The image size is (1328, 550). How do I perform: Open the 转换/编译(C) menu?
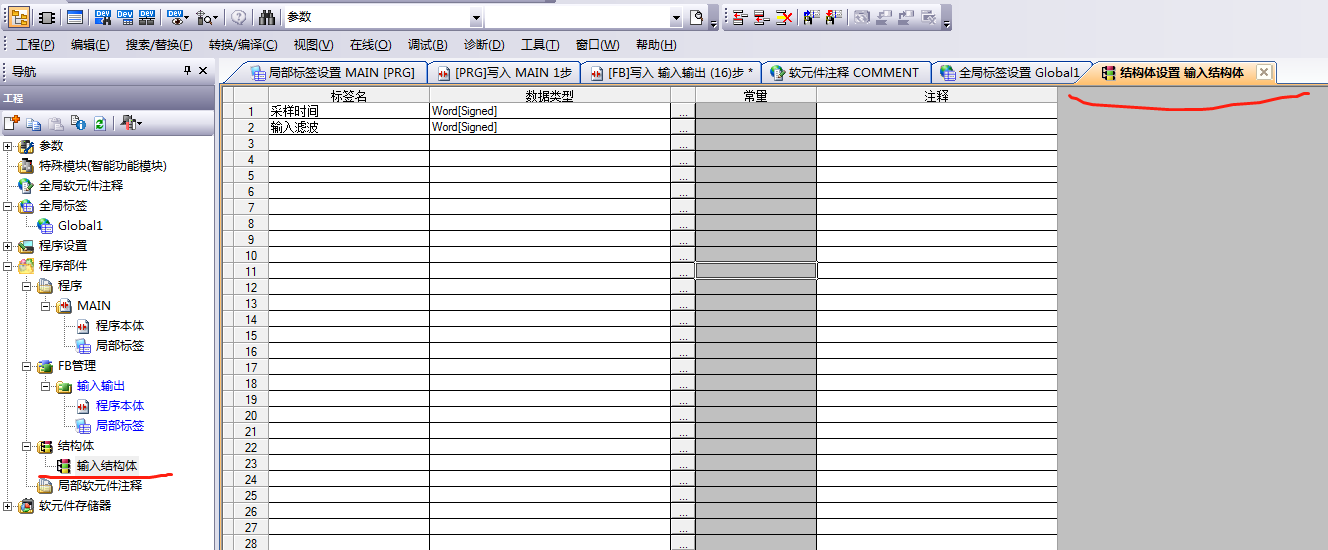pyautogui.click(x=243, y=45)
